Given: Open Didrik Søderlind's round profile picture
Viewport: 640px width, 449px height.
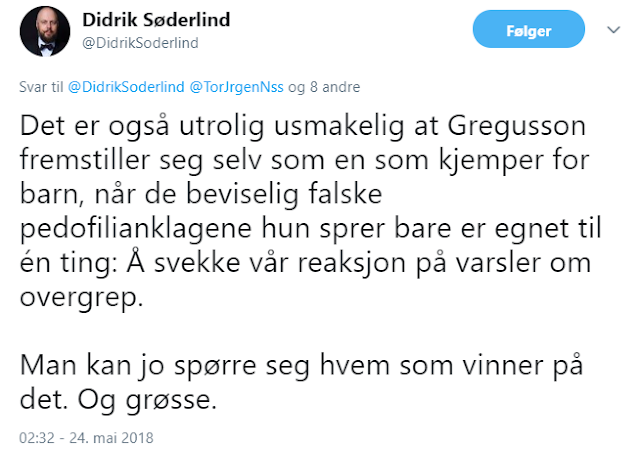Looking at the screenshot, I should point(45,31).
